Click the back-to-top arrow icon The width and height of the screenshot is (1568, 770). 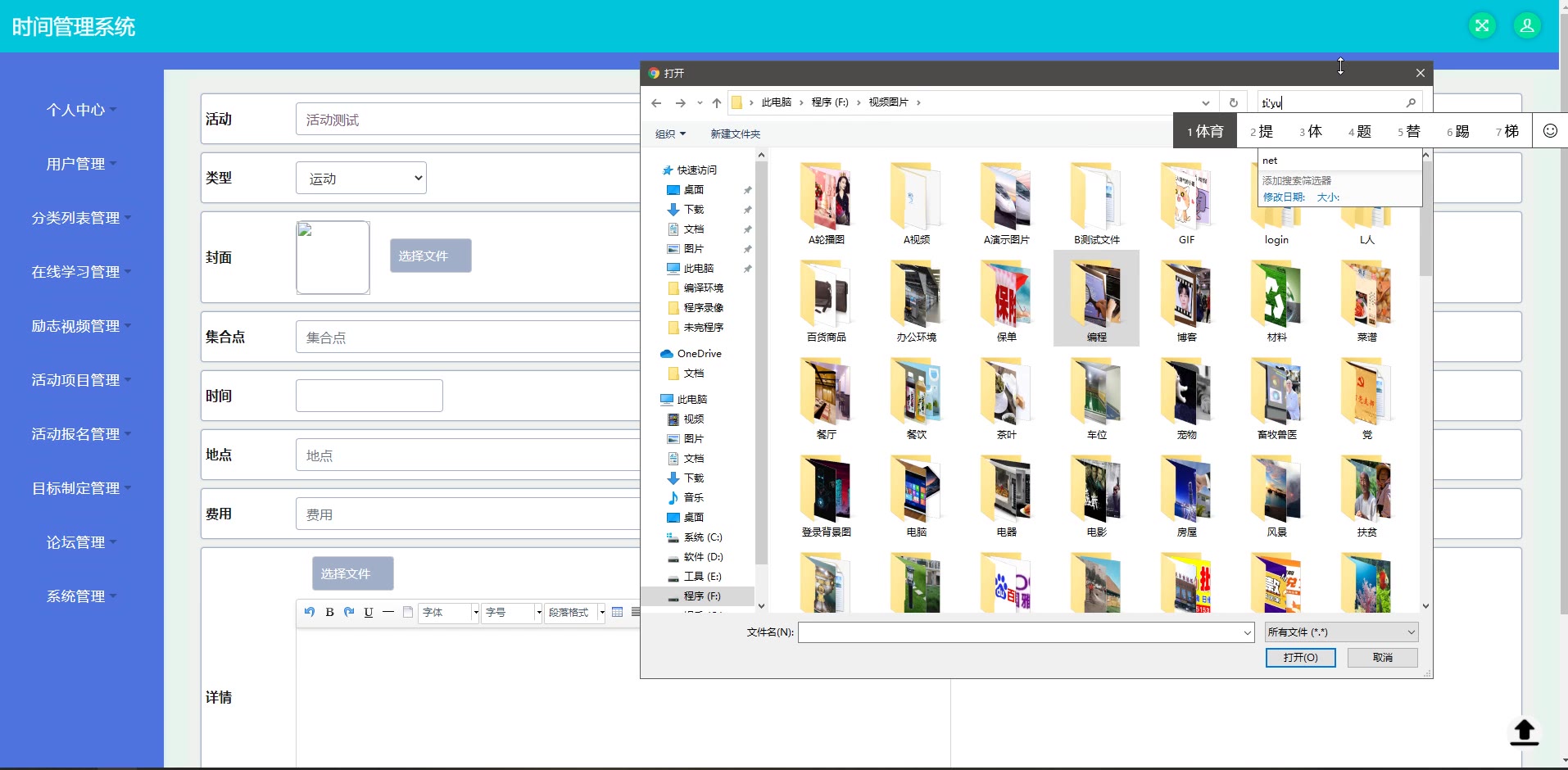(1524, 731)
